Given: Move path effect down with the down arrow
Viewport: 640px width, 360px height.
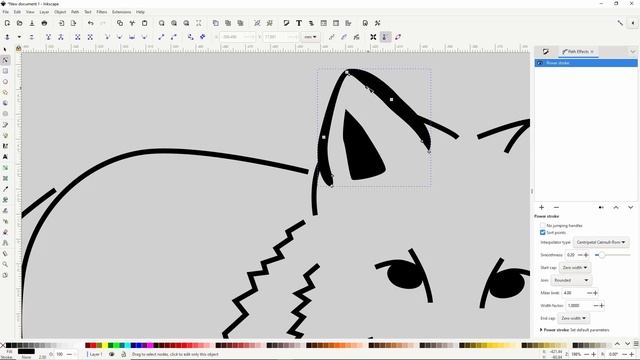Looking at the screenshot, I should [x=631, y=207].
